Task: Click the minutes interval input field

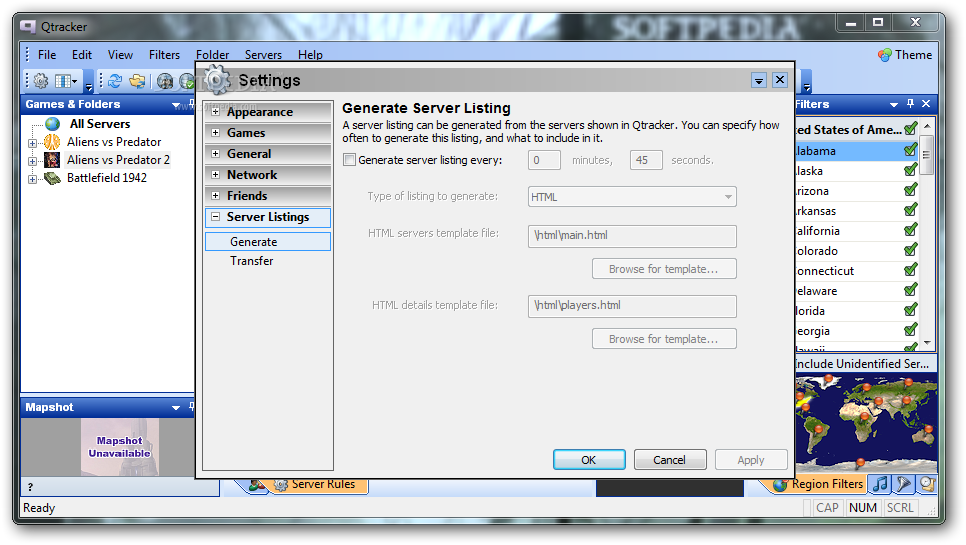Action: tap(545, 160)
